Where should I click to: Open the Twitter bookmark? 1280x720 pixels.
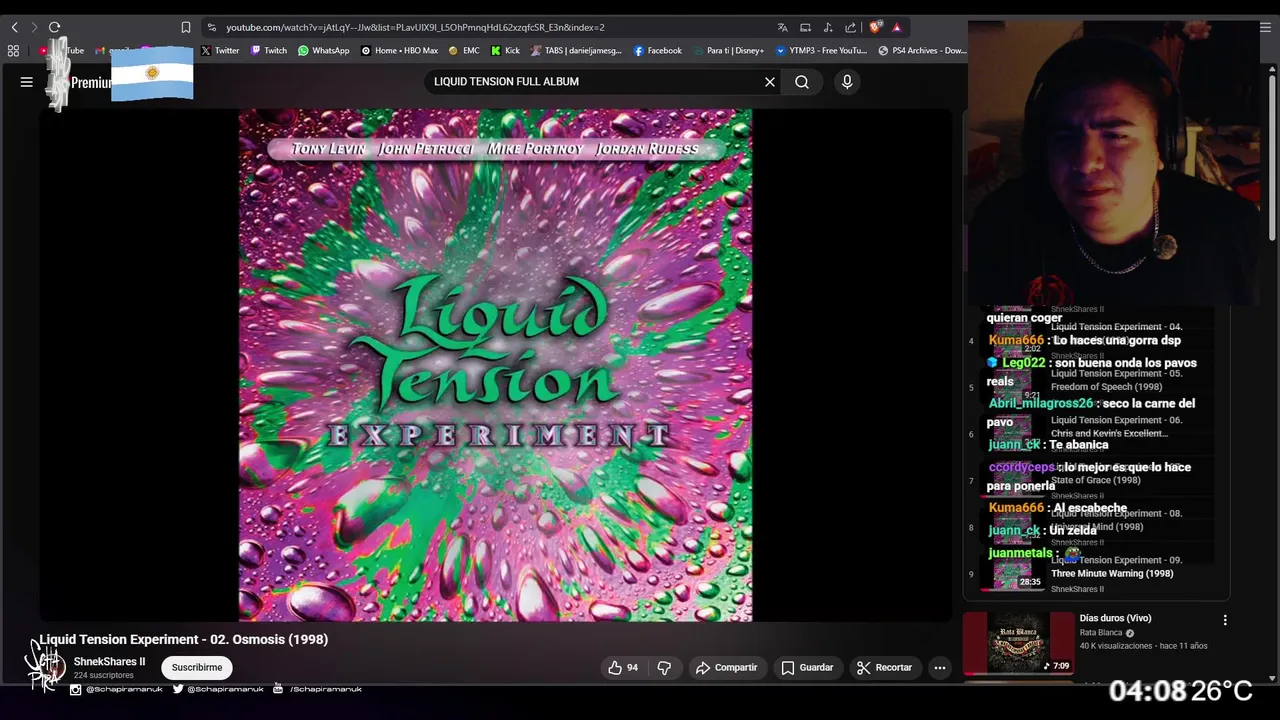220,50
